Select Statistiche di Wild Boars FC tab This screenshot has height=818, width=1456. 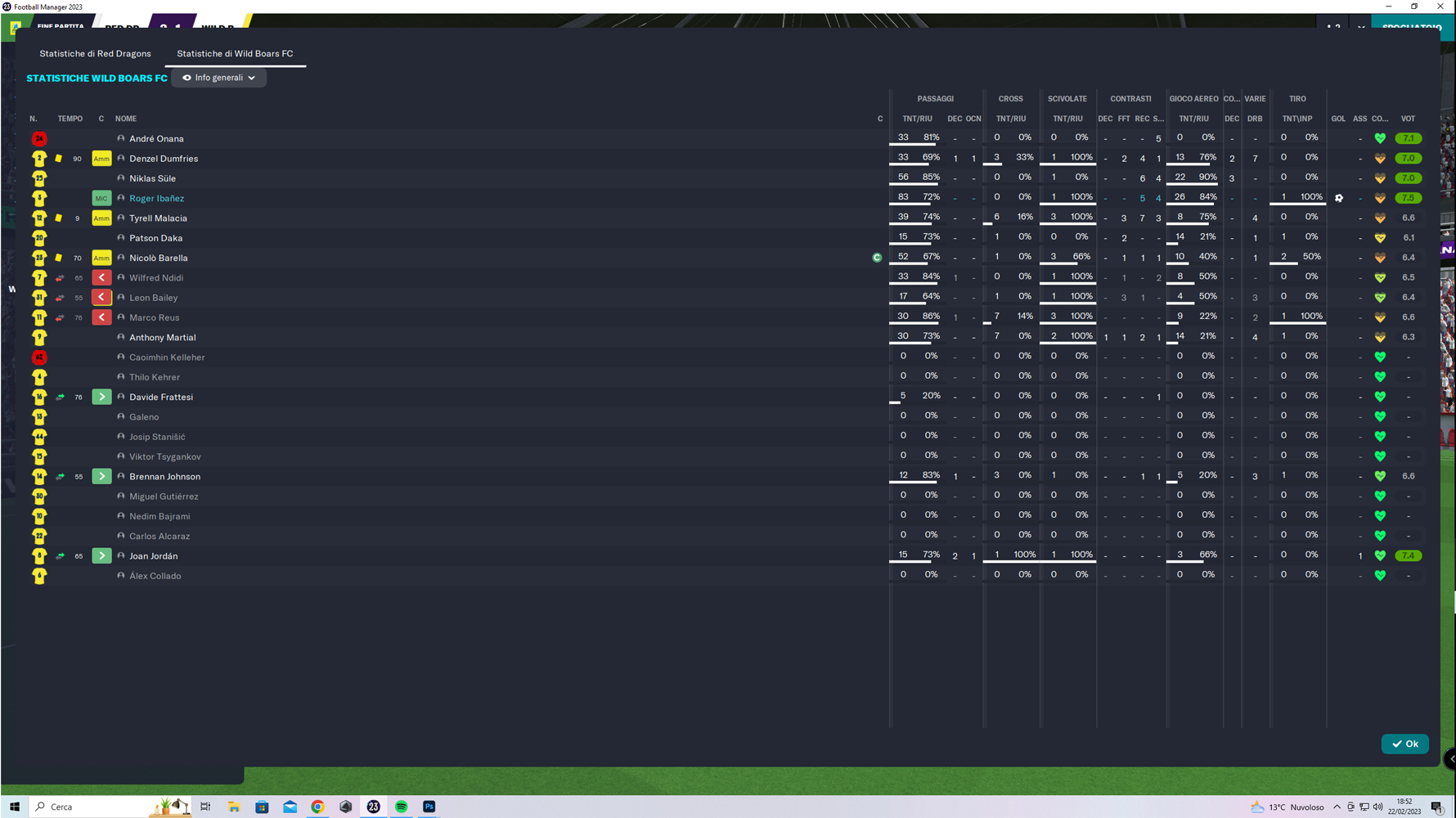point(235,53)
